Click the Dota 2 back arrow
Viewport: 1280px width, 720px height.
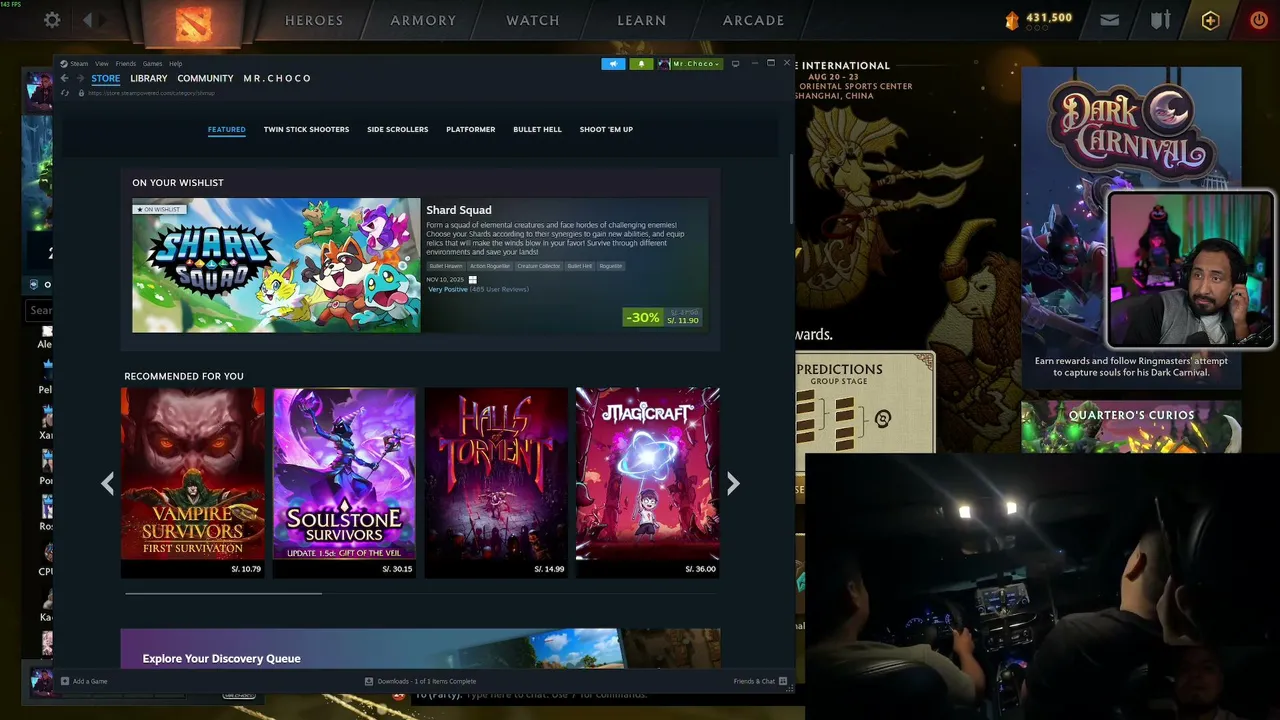(x=88, y=20)
